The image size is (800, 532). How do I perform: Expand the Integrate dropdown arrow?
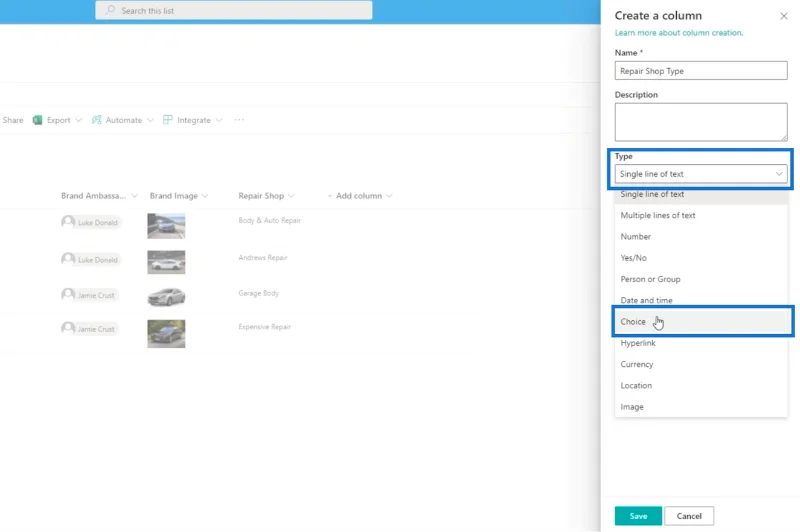point(219,120)
